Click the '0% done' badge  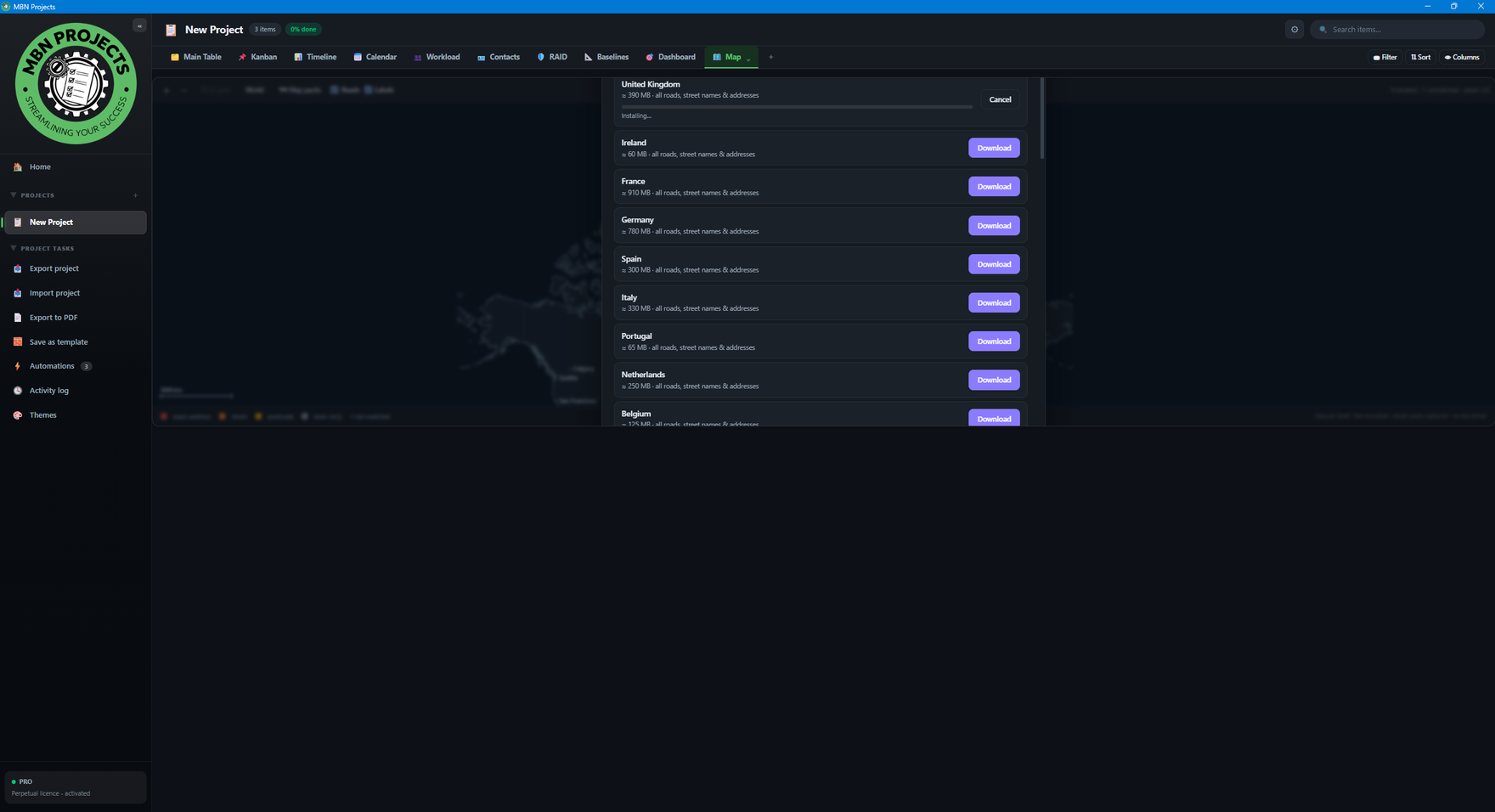click(x=303, y=30)
